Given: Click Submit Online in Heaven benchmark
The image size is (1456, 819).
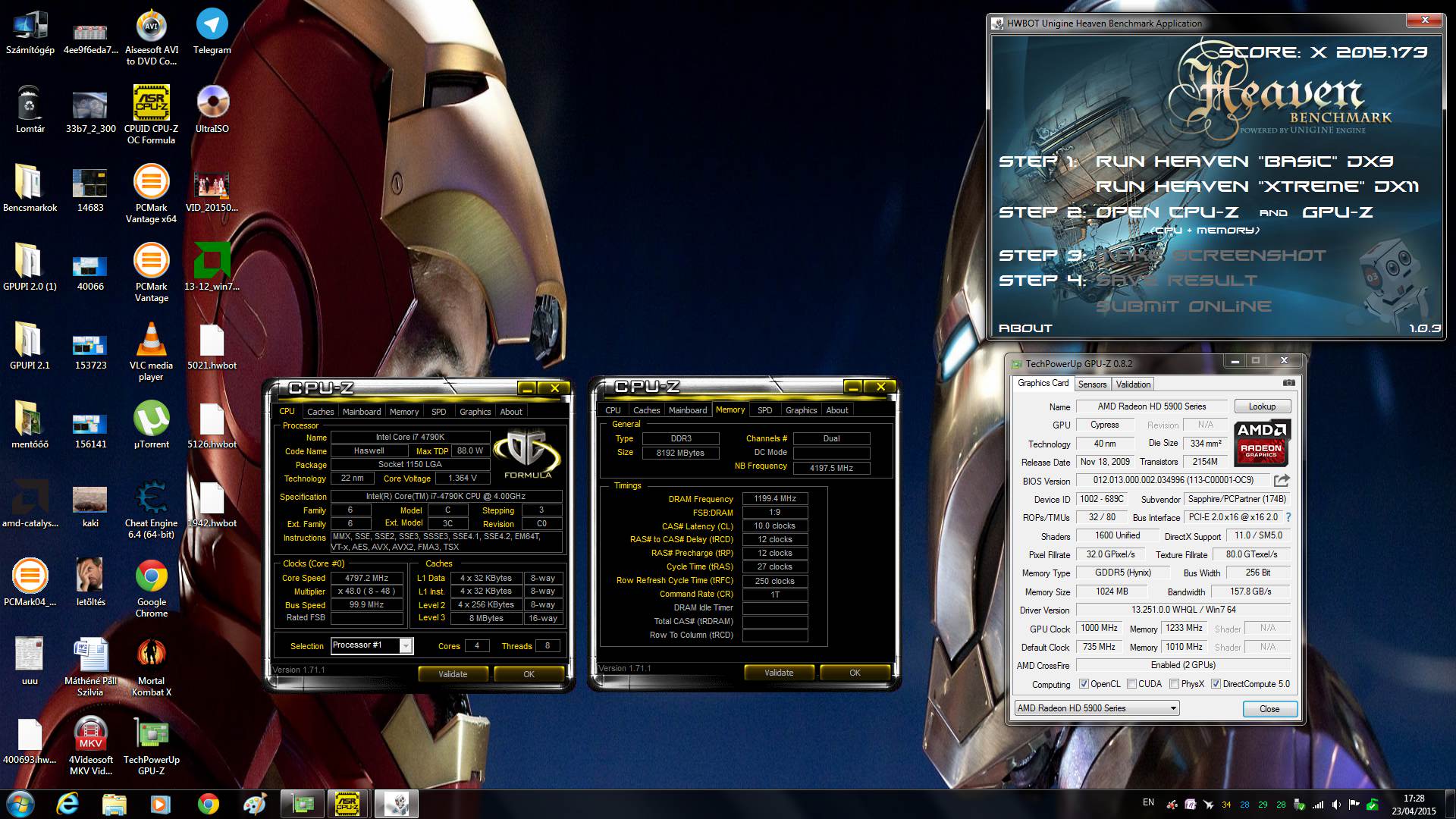Looking at the screenshot, I should coord(1183,306).
